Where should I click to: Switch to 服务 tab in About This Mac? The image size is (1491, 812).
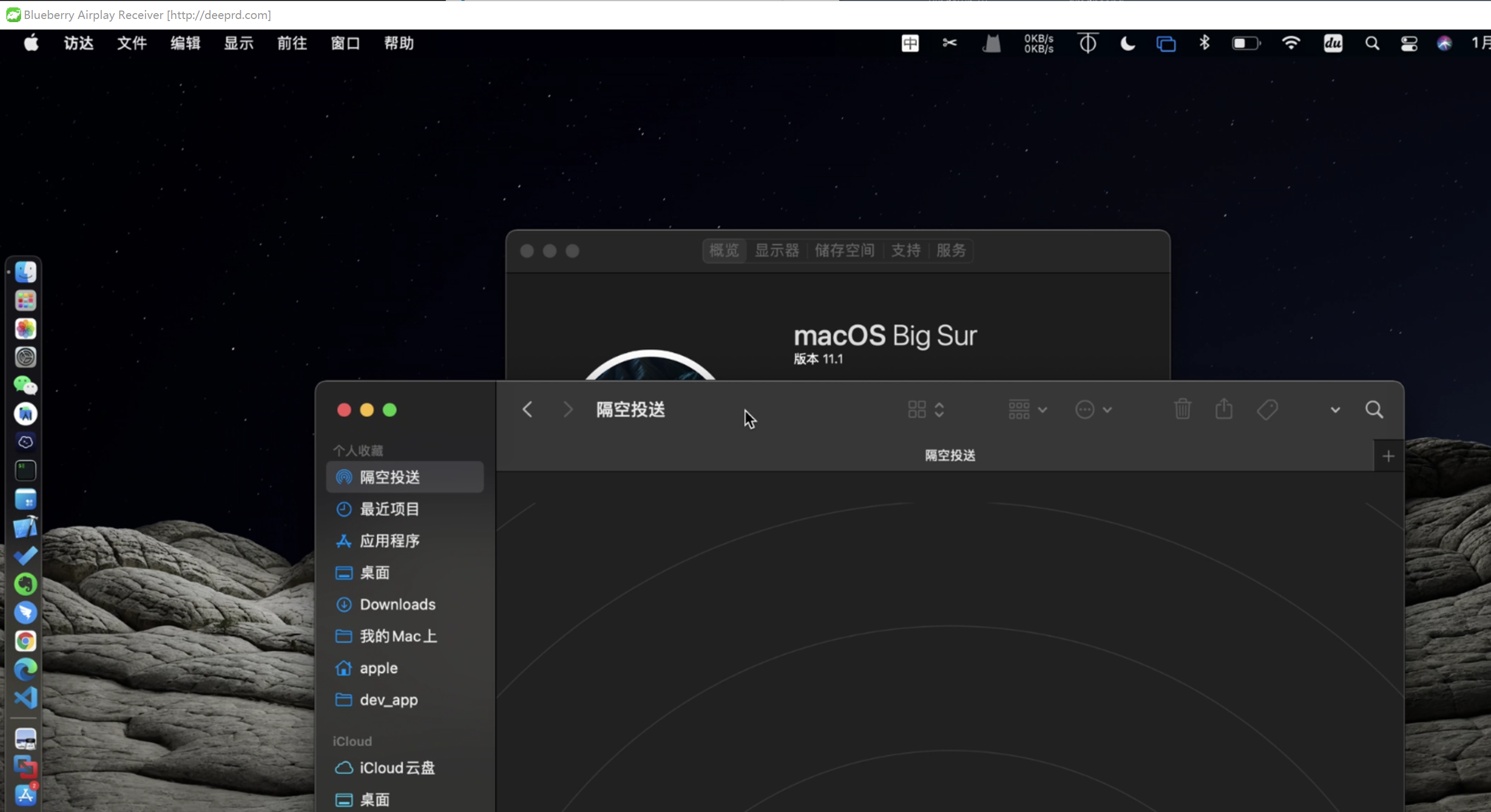[x=951, y=251]
